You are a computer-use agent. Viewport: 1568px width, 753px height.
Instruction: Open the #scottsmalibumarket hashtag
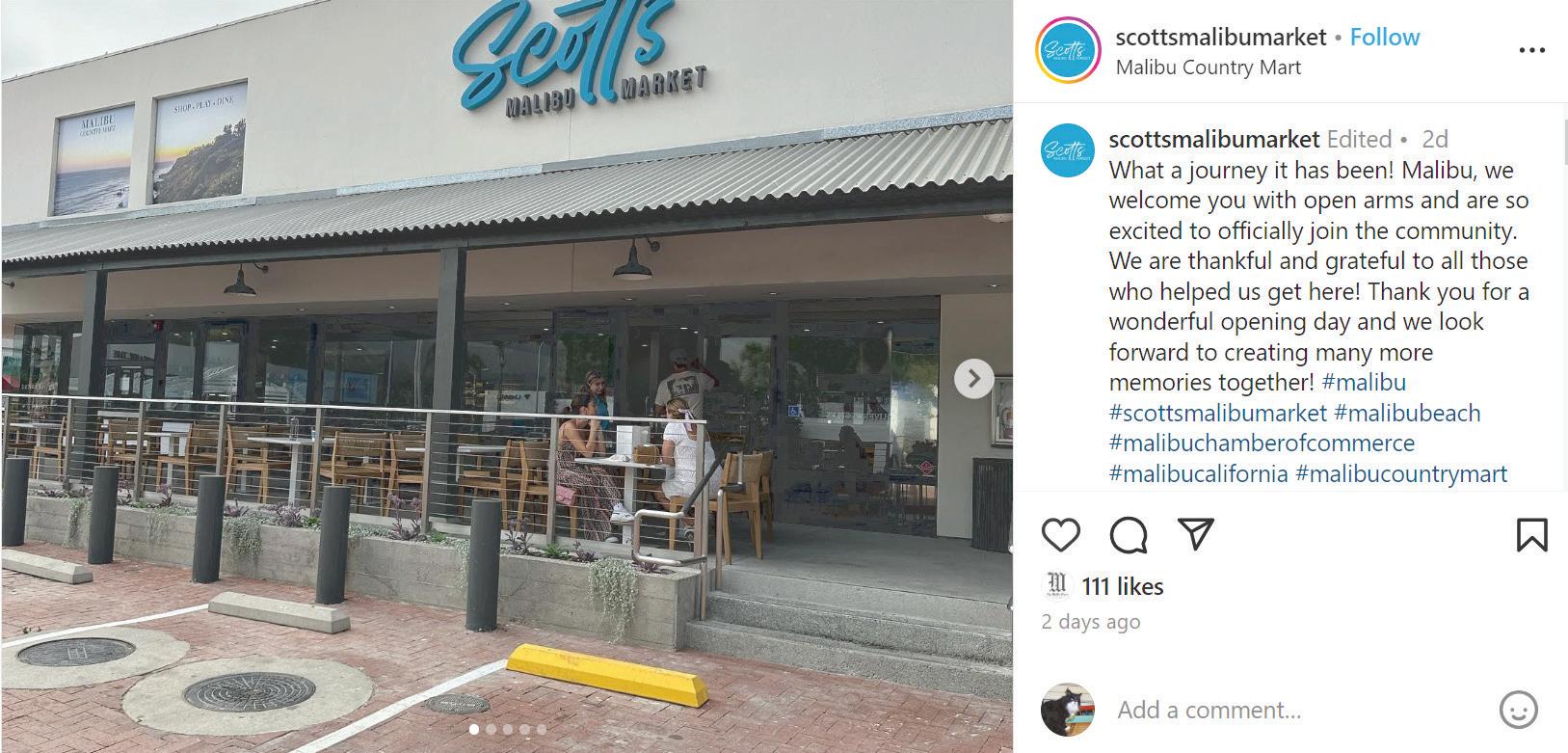(1217, 414)
